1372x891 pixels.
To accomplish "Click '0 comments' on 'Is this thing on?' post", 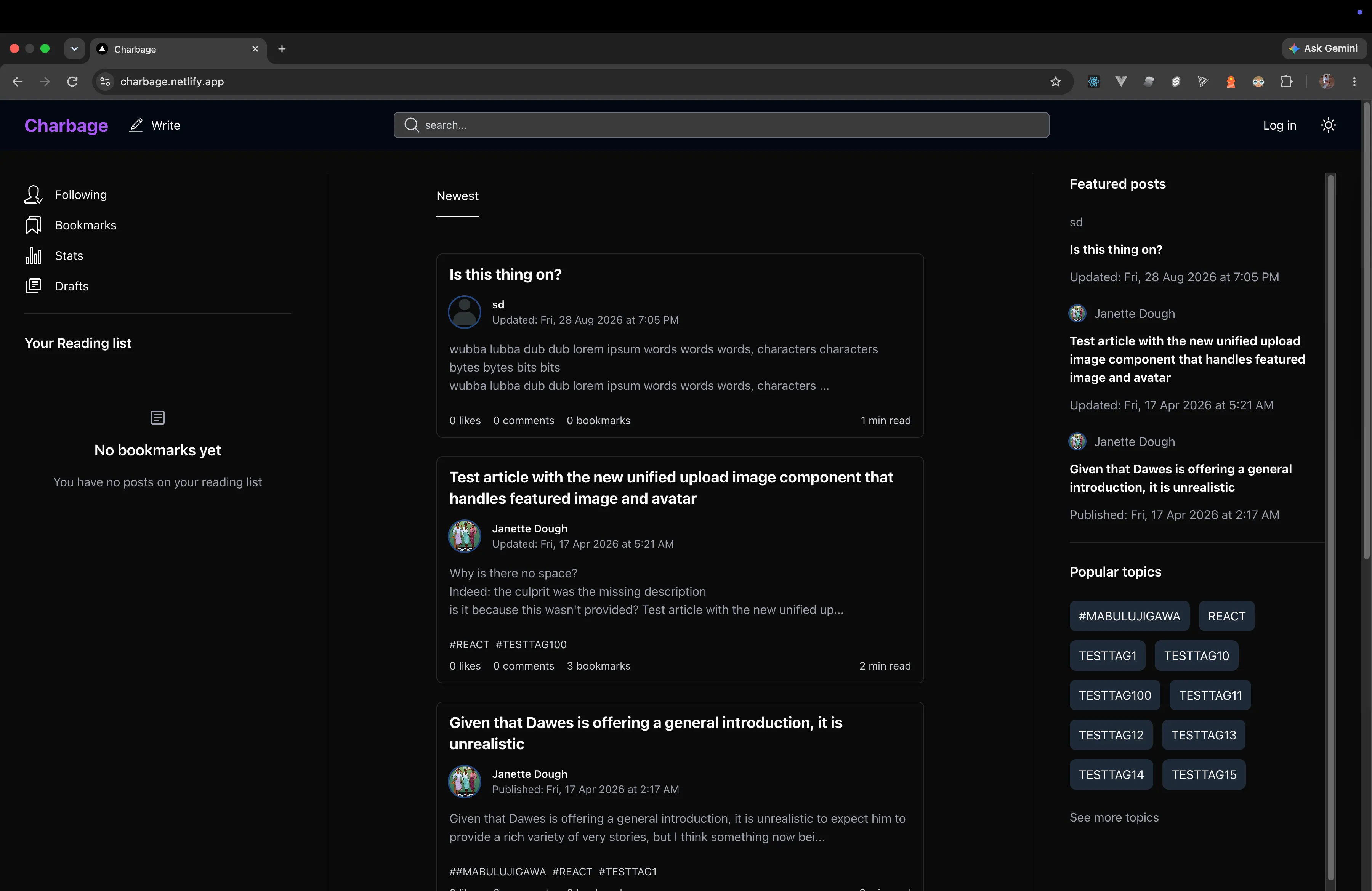I will pyautogui.click(x=523, y=420).
